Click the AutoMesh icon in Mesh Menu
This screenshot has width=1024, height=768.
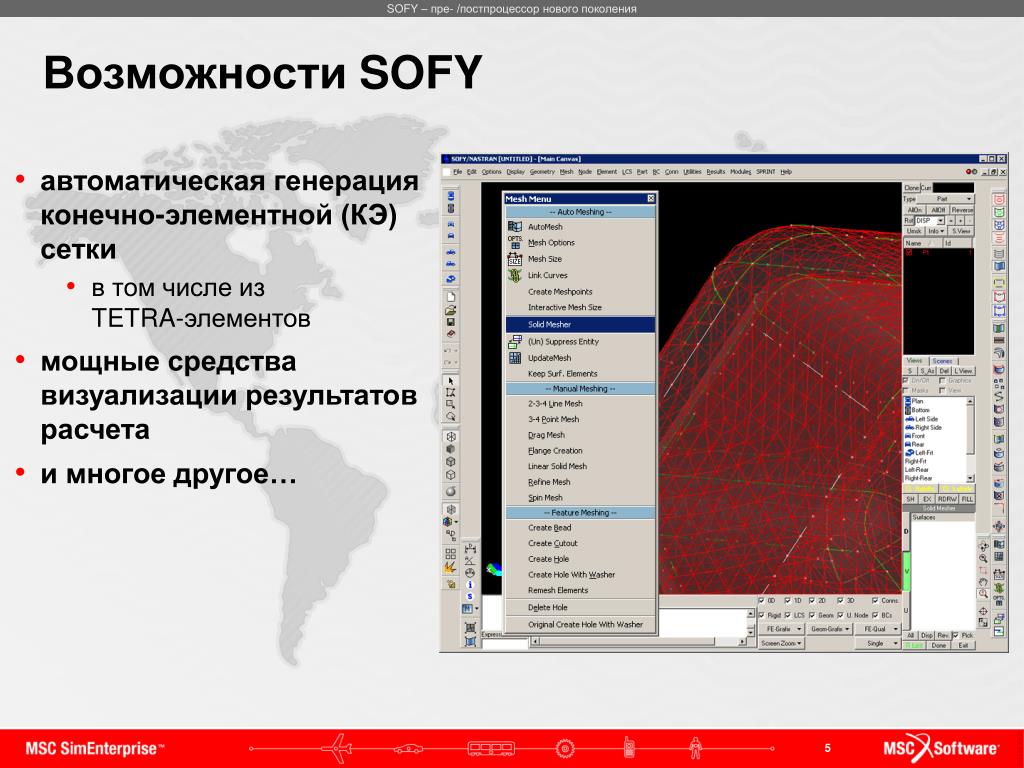(x=515, y=226)
